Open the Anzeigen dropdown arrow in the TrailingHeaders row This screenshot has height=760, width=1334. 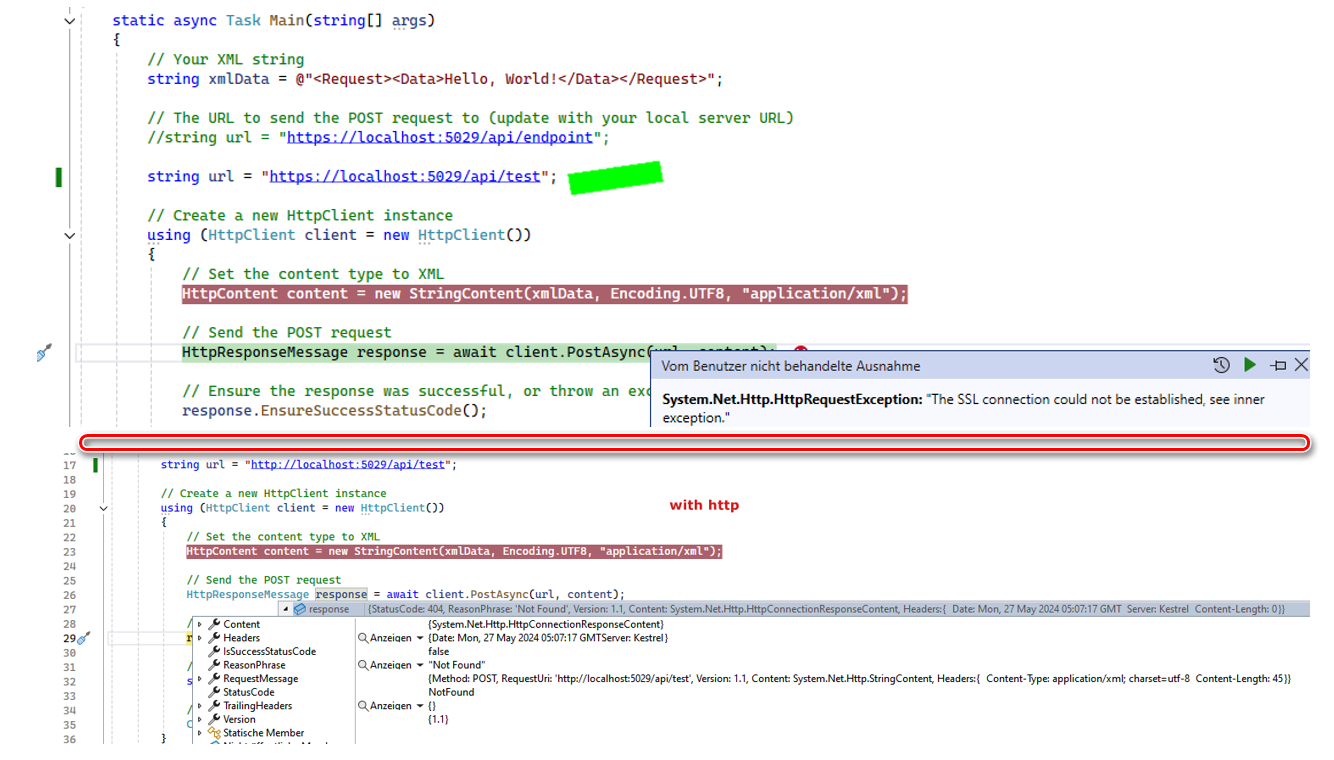click(x=420, y=705)
